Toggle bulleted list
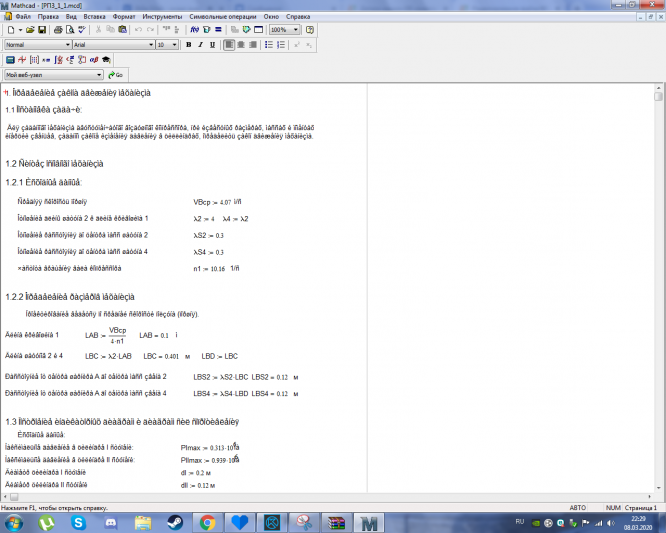The width and height of the screenshot is (666, 533). pos(269,45)
